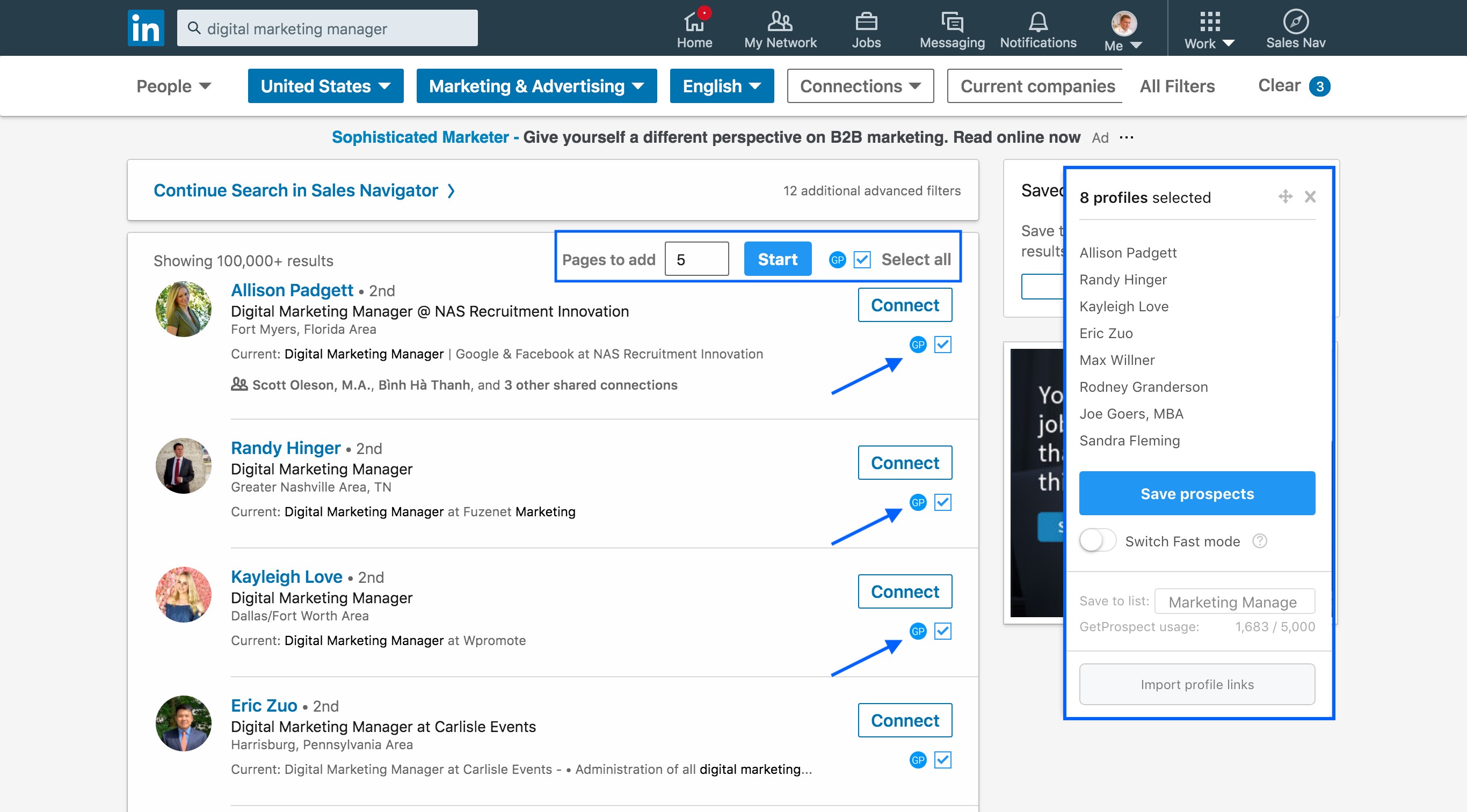Screen dimensions: 1467x812
Task: Click Start to add pages
Action: [778, 259]
